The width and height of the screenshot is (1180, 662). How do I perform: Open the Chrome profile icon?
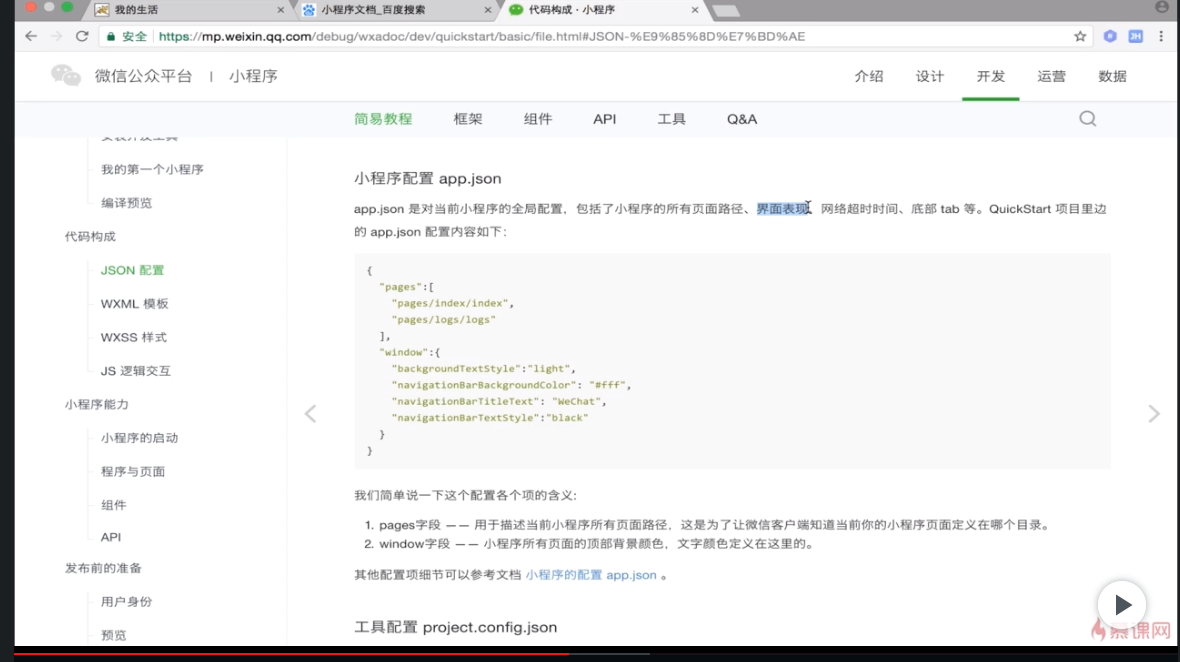click(1161, 7)
